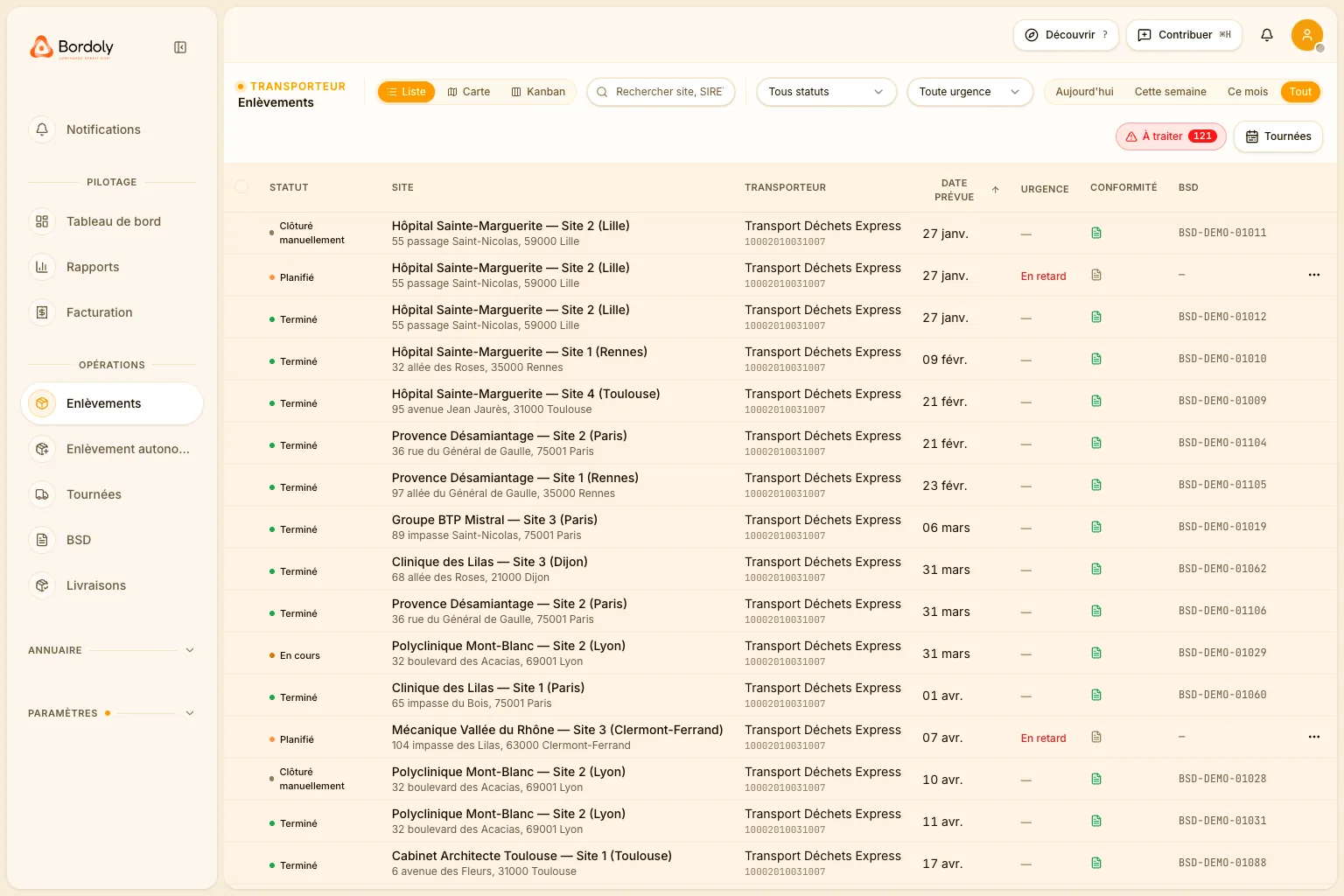Viewport: 1344px width, 896px height.
Task: Click grey conformity icon on 07 avr. Planifié row
Action: [x=1096, y=737]
